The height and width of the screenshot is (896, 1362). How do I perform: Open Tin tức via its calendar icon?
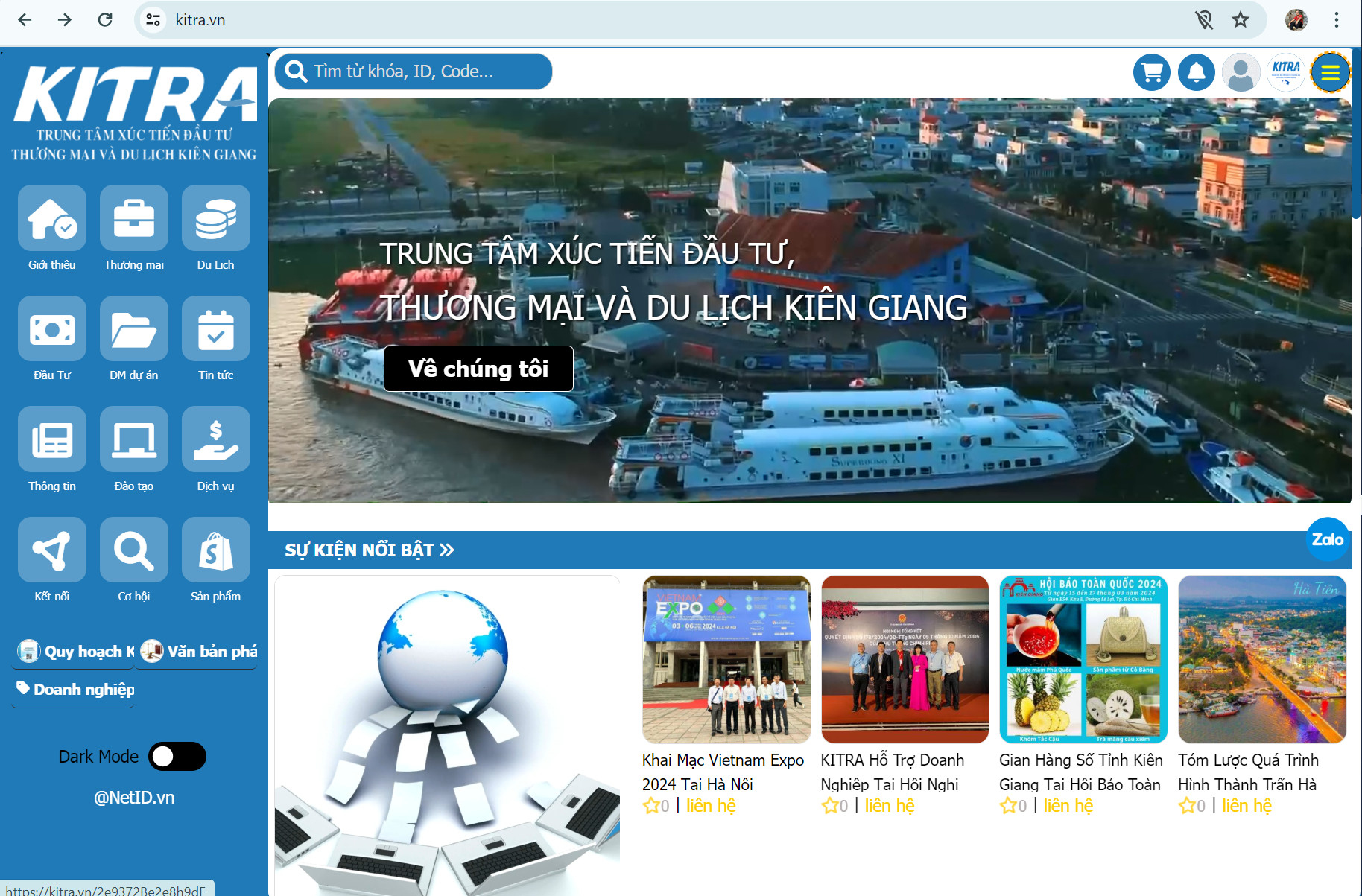pos(215,328)
